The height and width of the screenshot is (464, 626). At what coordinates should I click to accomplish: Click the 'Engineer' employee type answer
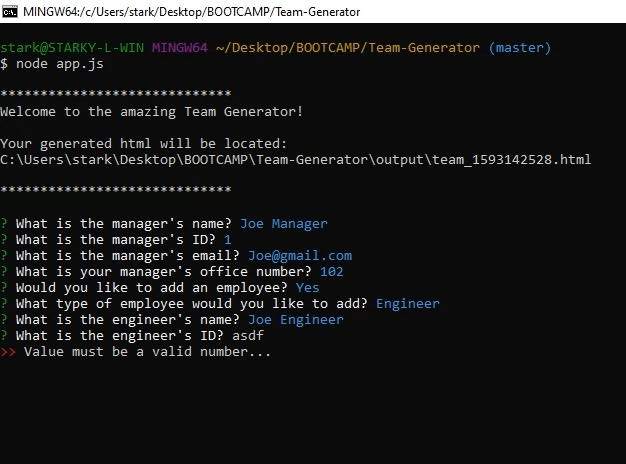[408, 304]
